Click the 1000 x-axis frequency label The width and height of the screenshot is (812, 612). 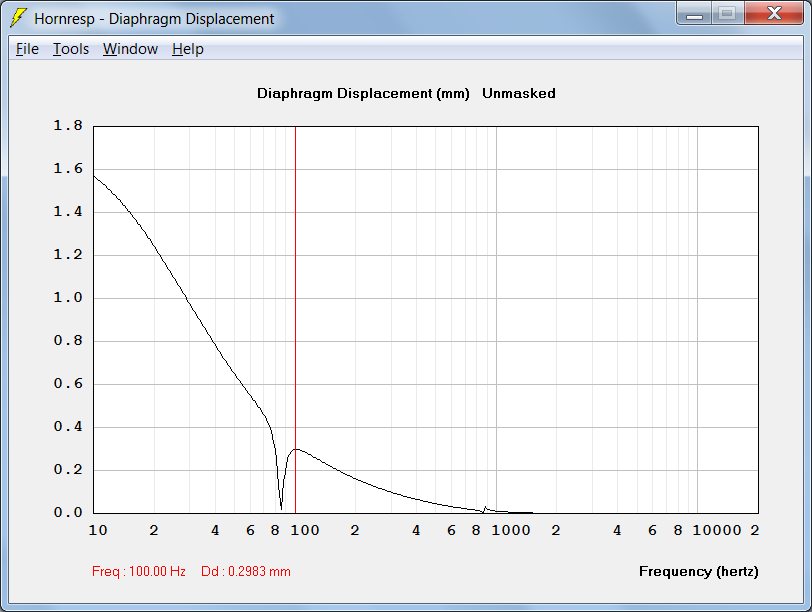point(511,531)
